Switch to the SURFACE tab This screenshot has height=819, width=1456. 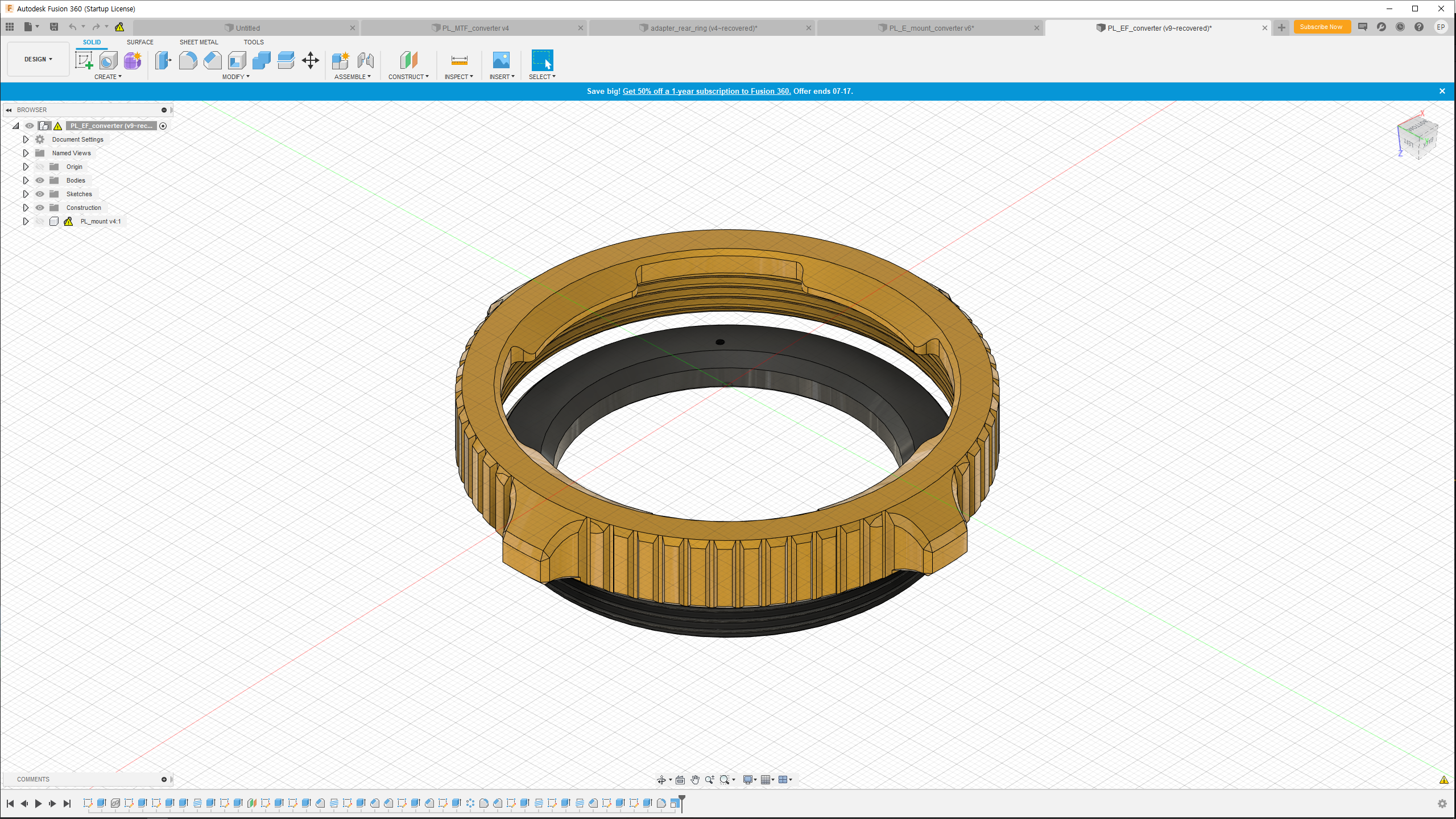pos(140,42)
